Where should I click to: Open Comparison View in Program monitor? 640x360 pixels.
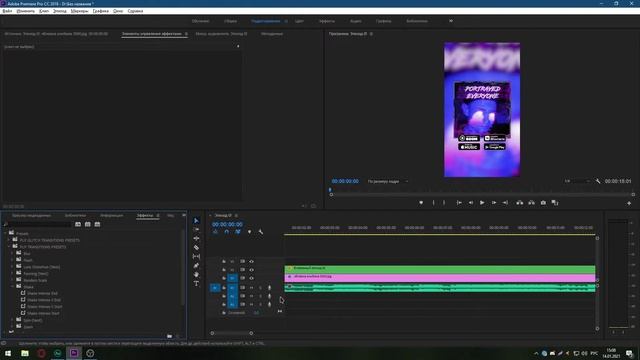click(x=555, y=202)
